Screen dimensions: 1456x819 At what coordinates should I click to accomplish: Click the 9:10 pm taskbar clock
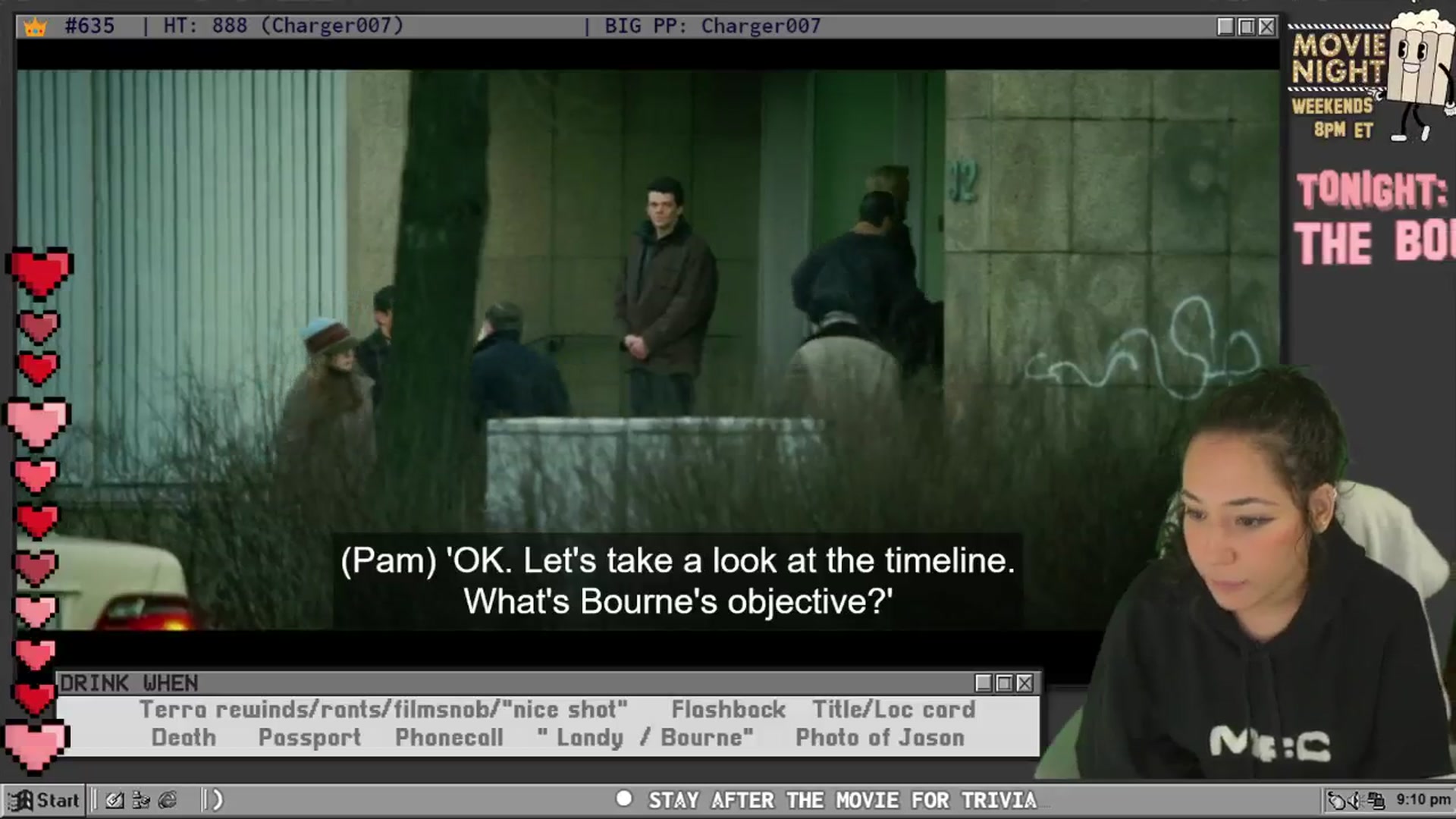coord(1423,799)
